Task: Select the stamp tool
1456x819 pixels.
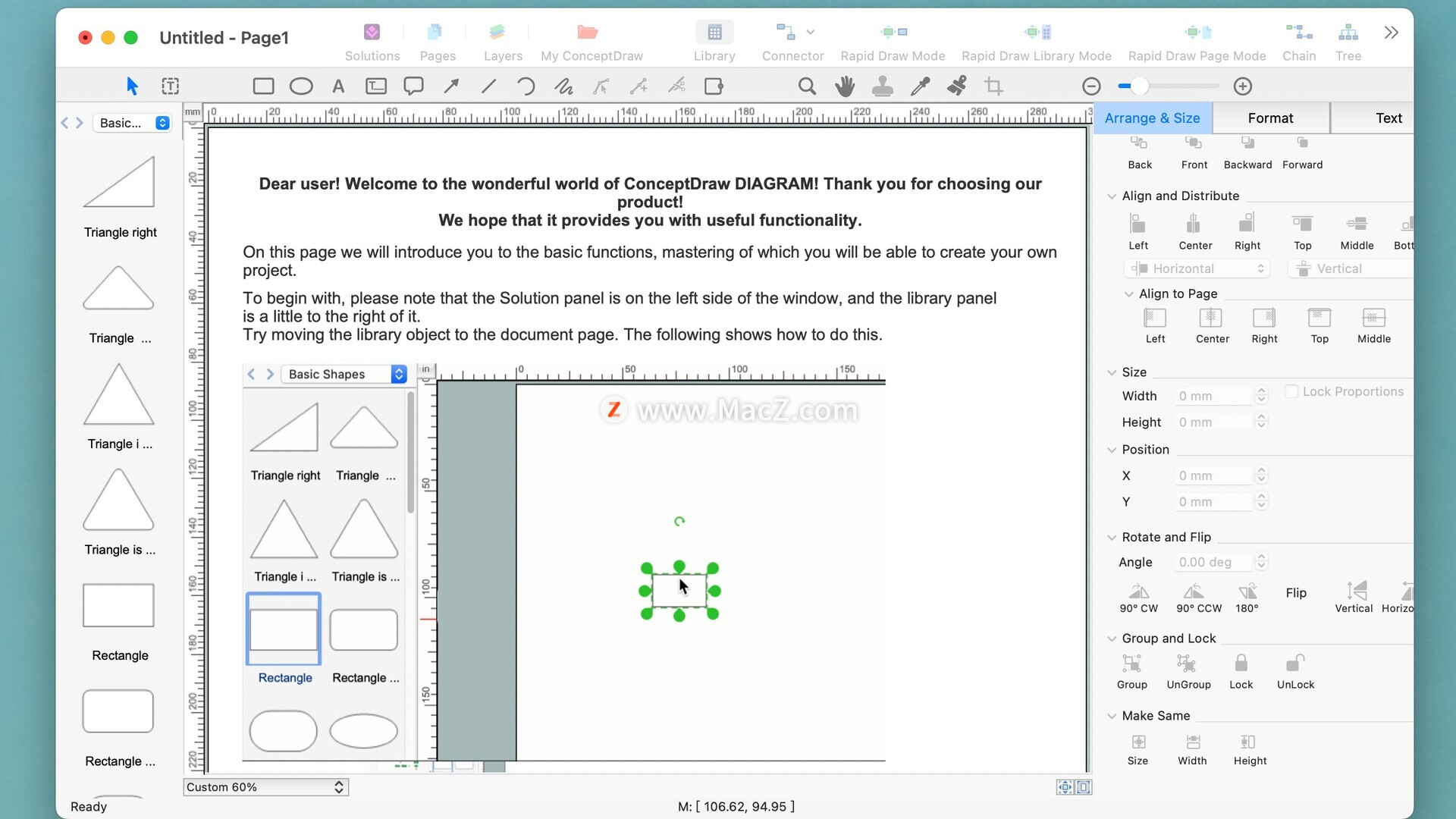Action: (x=882, y=86)
